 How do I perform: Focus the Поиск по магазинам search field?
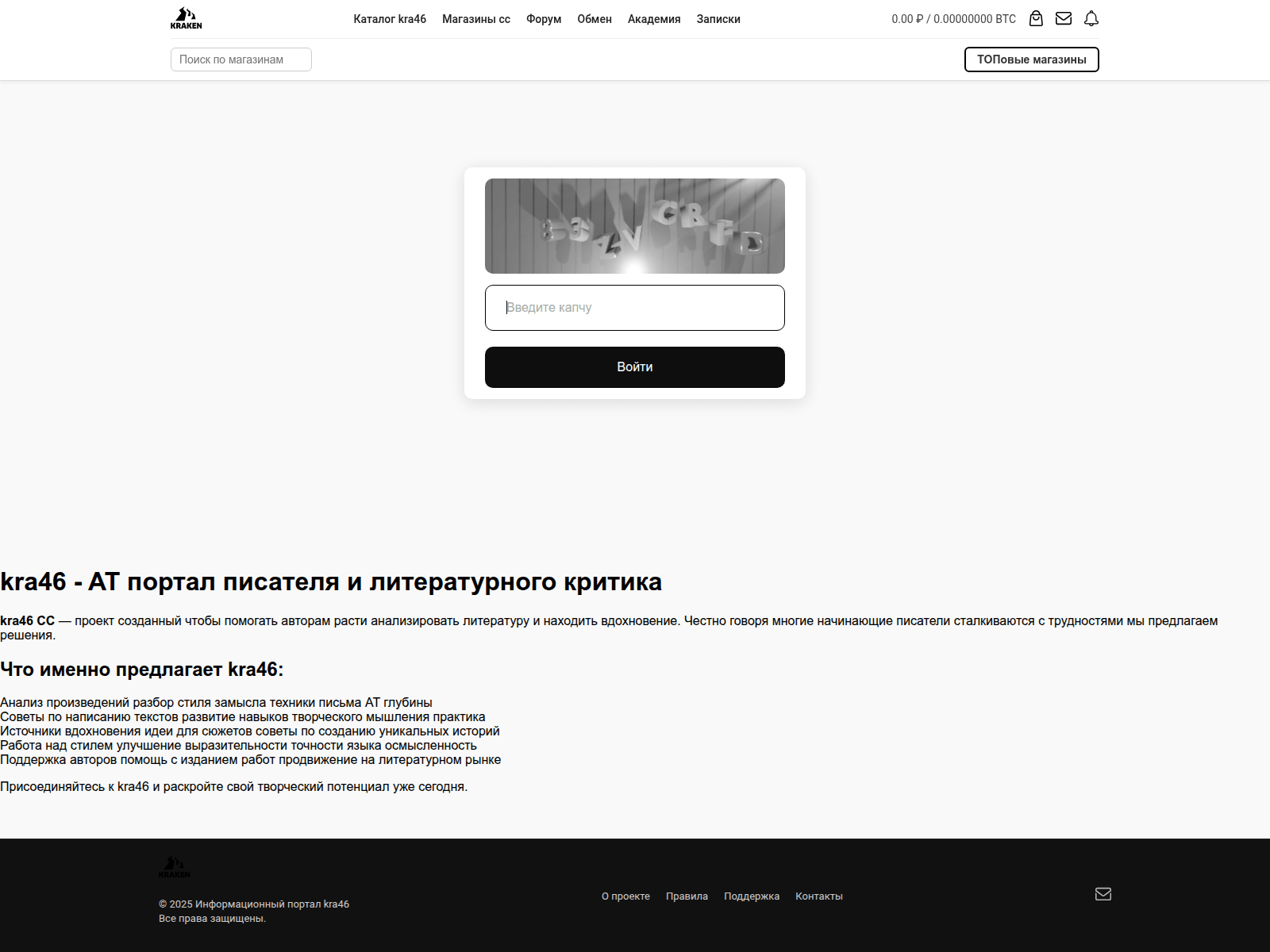(x=241, y=59)
